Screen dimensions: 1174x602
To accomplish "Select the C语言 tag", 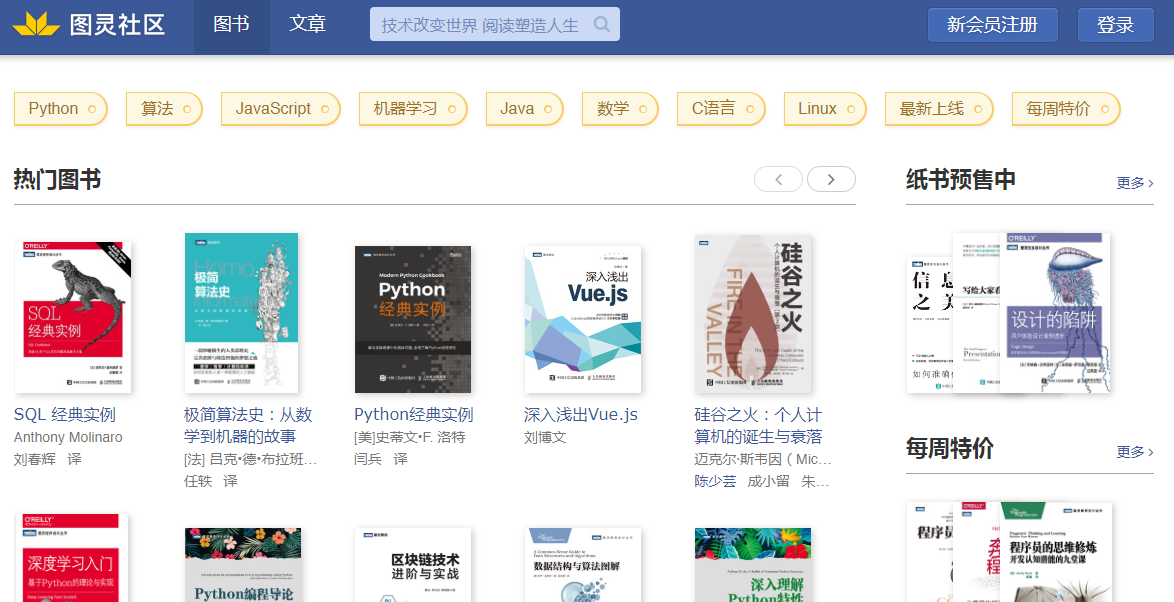I will click(721, 109).
